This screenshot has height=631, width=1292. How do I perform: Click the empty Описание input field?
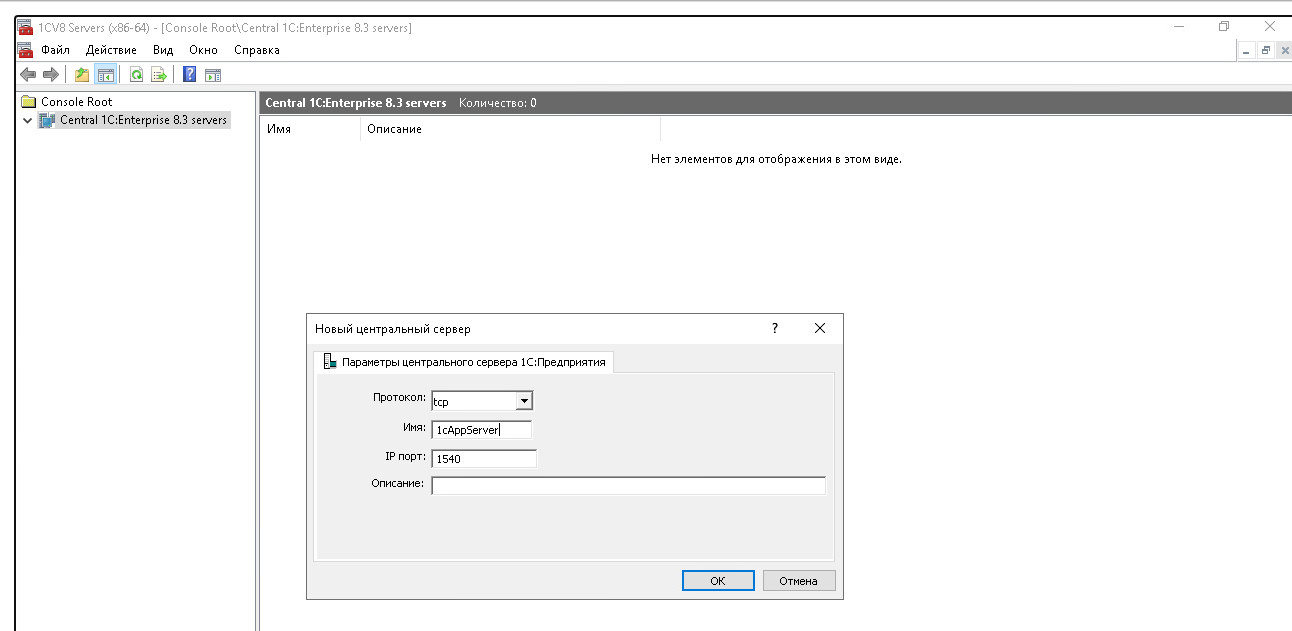(x=629, y=486)
